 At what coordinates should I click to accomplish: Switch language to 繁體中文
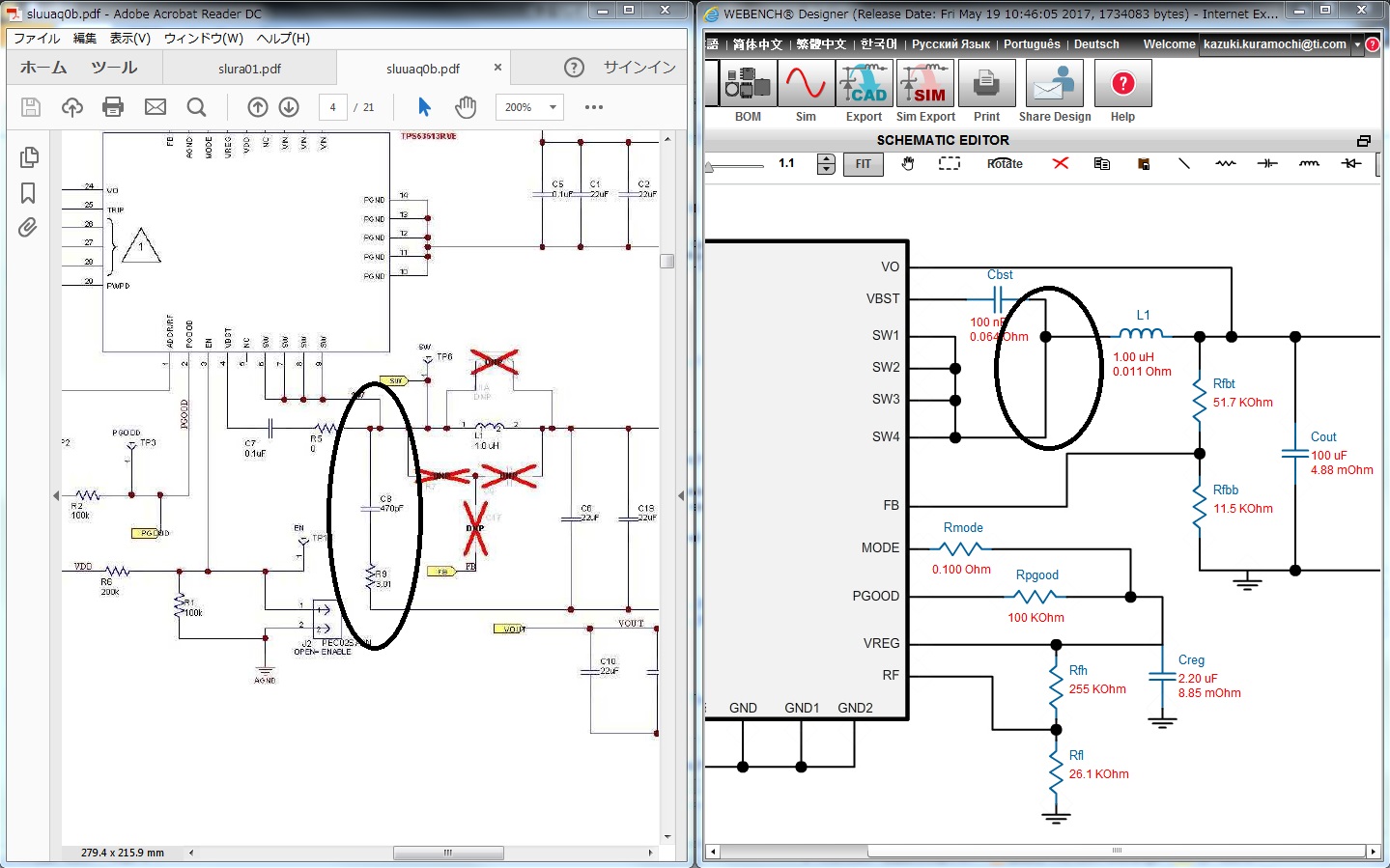click(x=821, y=44)
